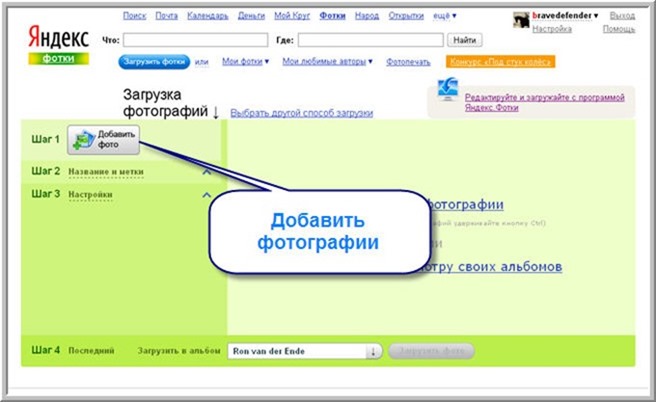Expand the Мои любимые авторы dropdown

click(327, 61)
